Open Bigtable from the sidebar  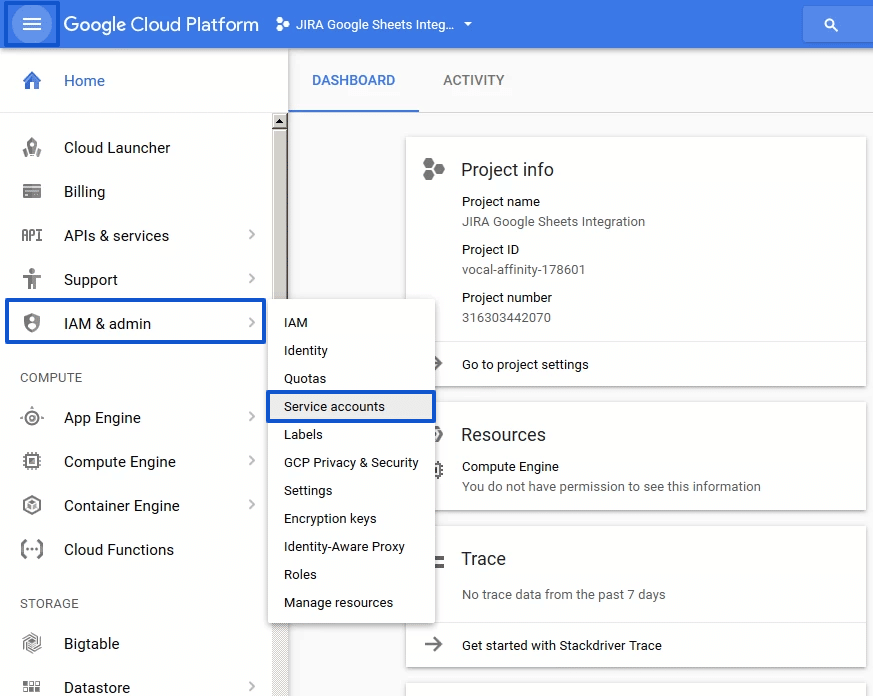pos(91,644)
